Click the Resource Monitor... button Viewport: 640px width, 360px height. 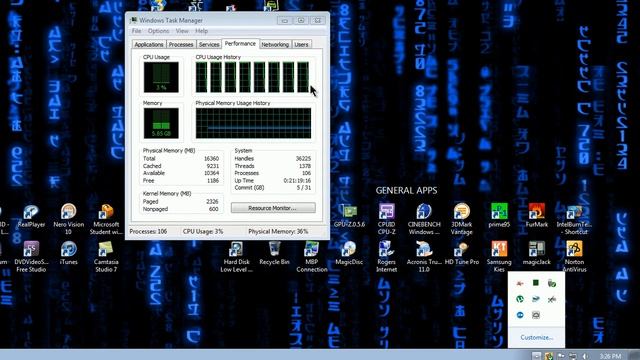coord(273,208)
